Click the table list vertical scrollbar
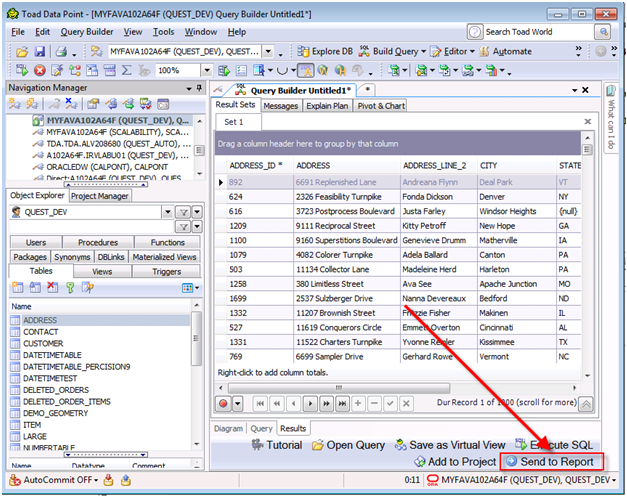This screenshot has height=497, width=627. [x=196, y=339]
